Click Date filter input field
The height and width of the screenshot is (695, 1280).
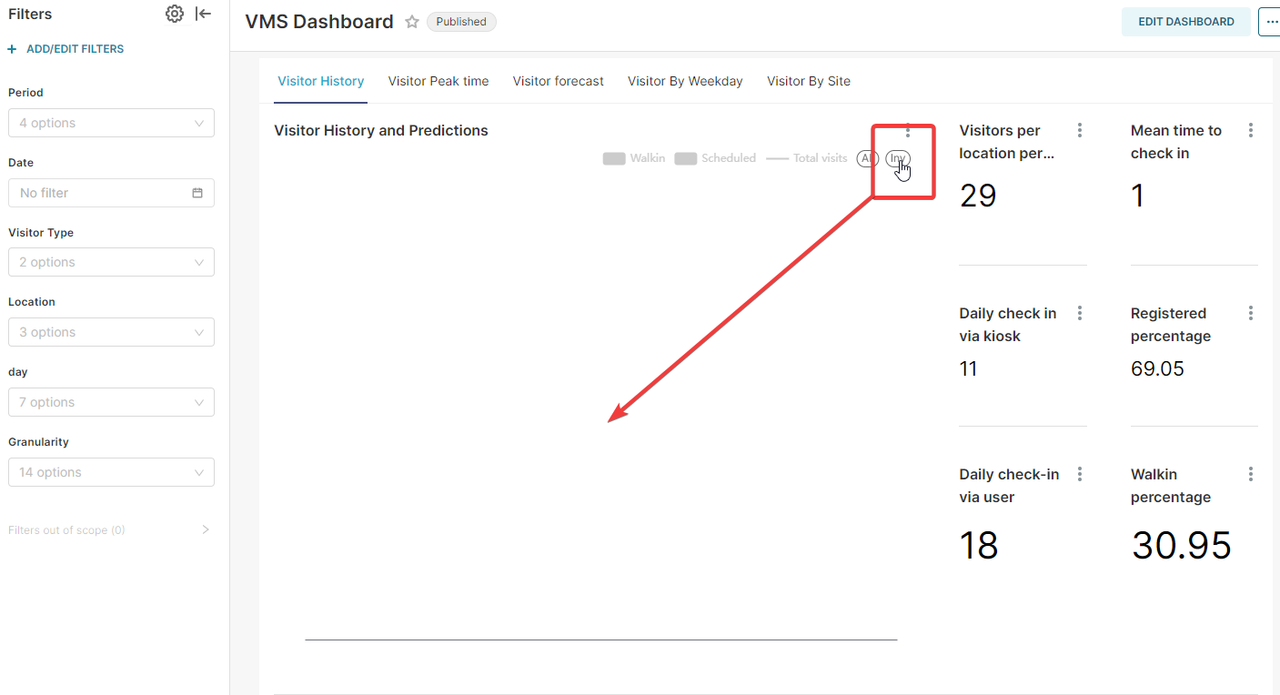[x=111, y=193]
